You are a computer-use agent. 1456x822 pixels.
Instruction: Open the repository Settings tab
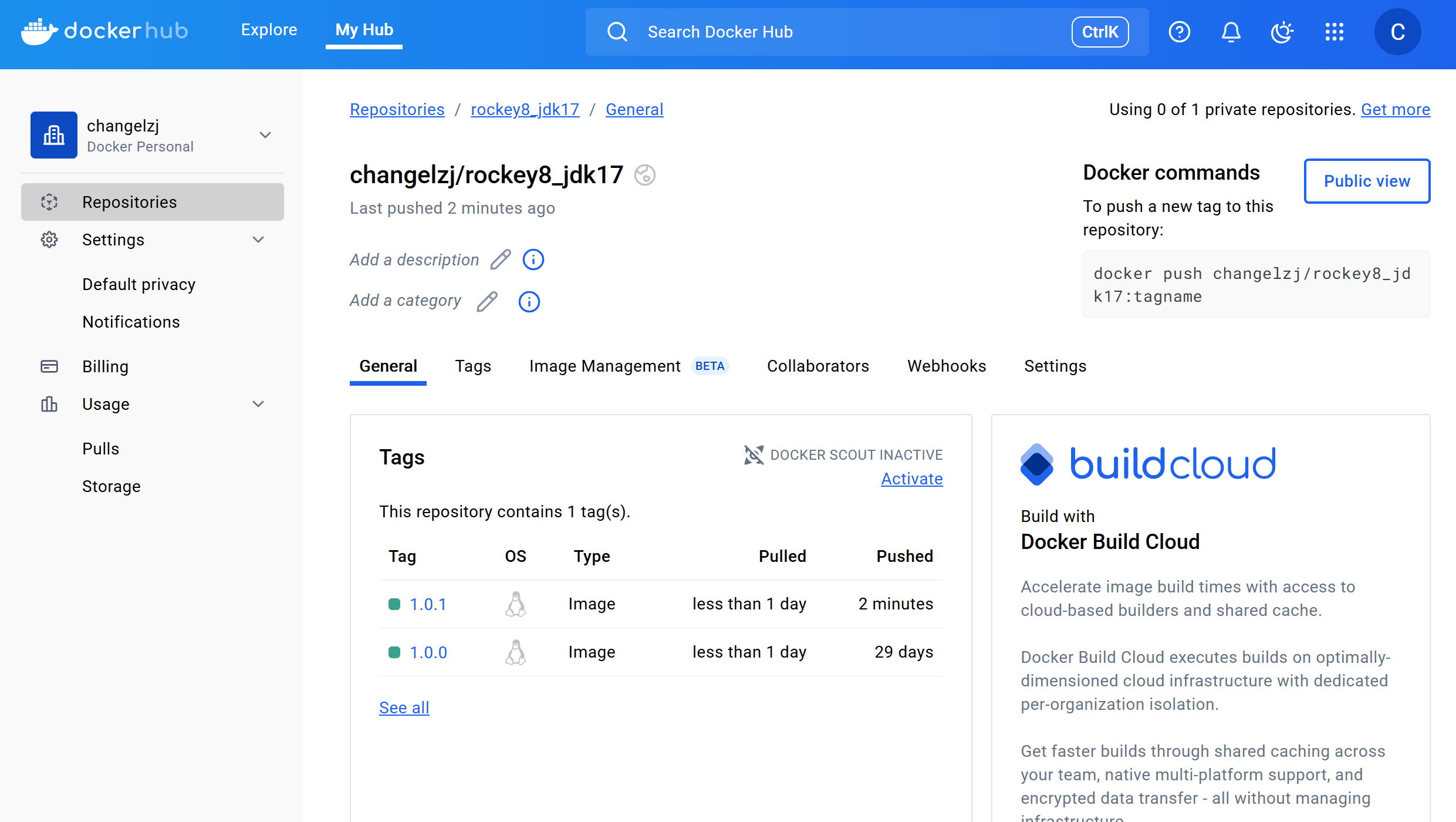click(1055, 366)
